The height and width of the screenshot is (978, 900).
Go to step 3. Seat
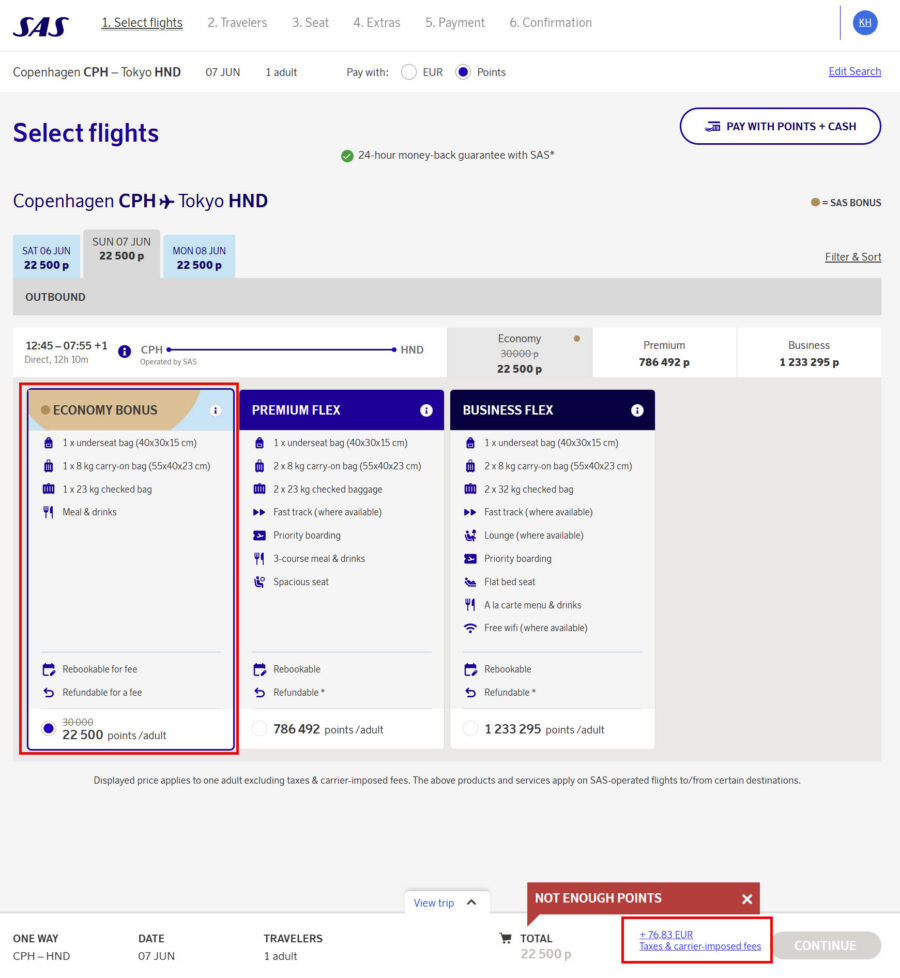310,23
